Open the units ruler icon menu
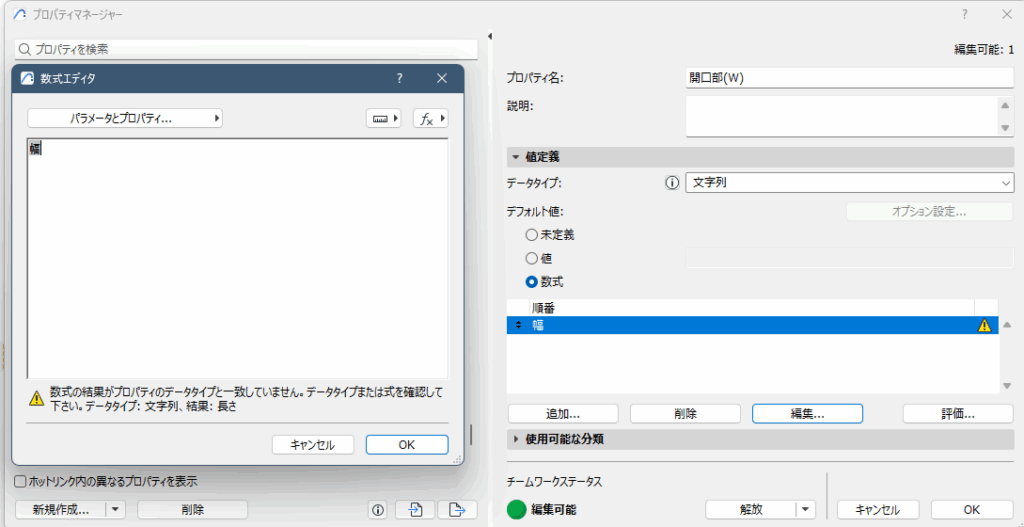 tap(383, 118)
